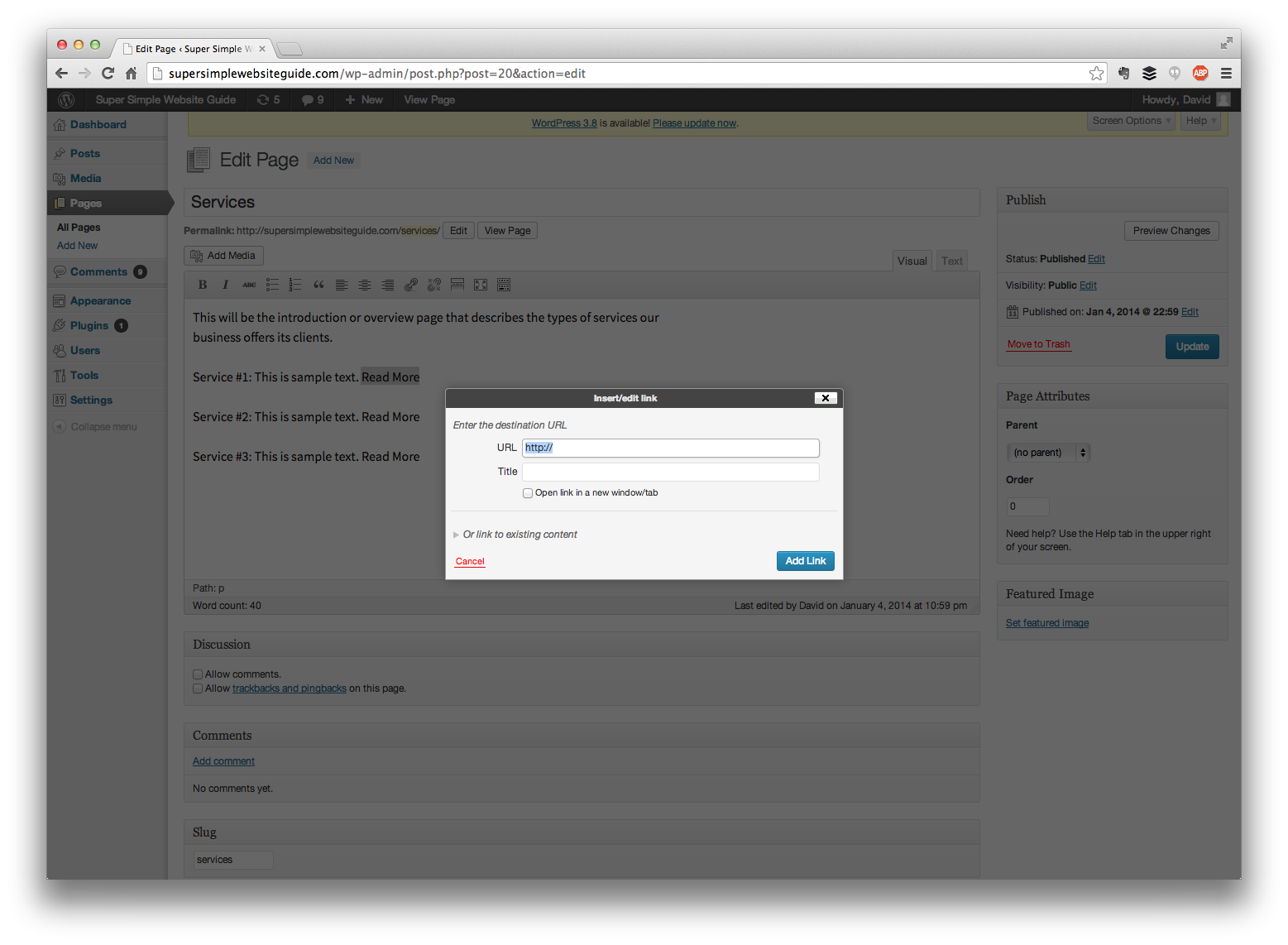Click the URL input field
1288x945 pixels.
pos(671,448)
